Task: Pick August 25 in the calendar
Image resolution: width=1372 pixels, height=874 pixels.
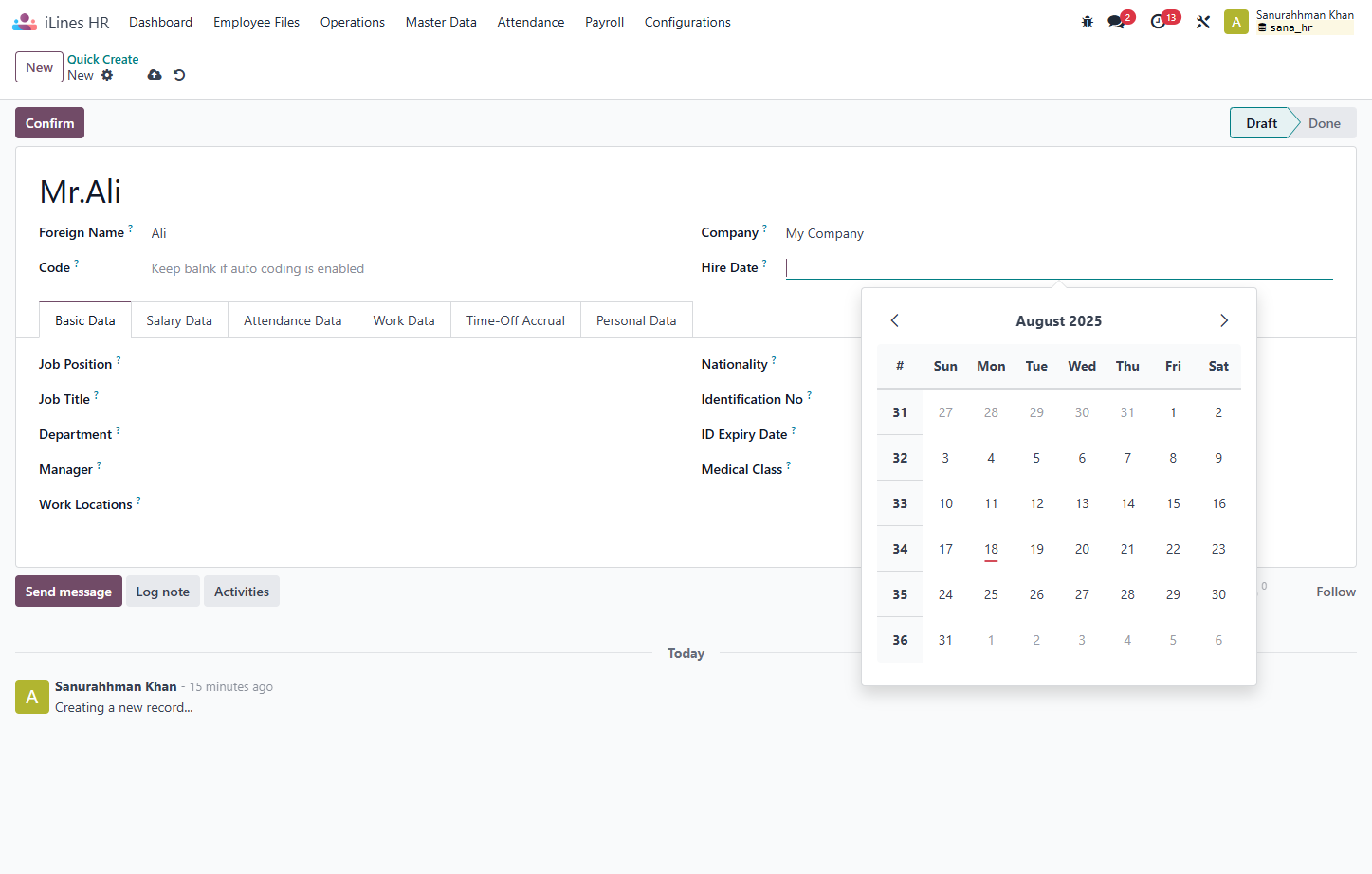Action: point(991,594)
